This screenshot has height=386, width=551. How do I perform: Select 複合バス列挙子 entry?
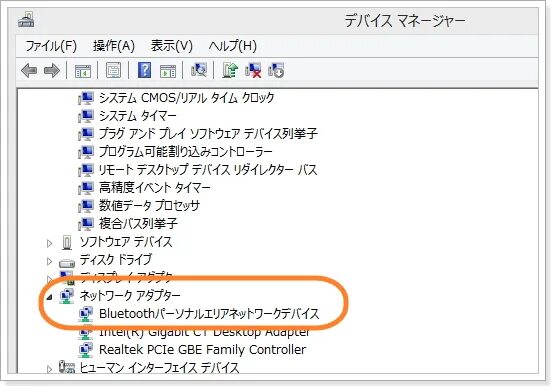coord(138,223)
